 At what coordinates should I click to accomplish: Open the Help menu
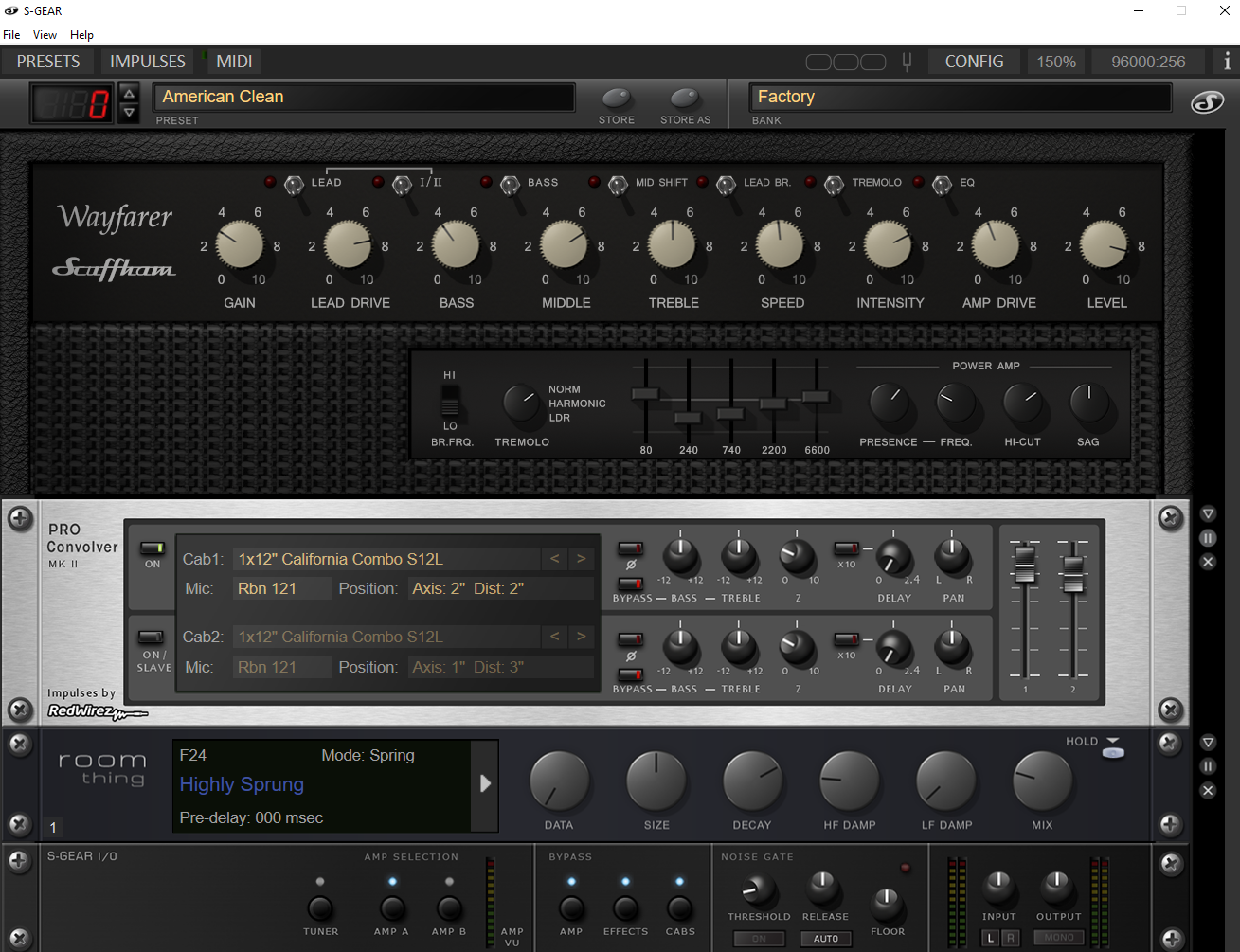click(x=81, y=35)
